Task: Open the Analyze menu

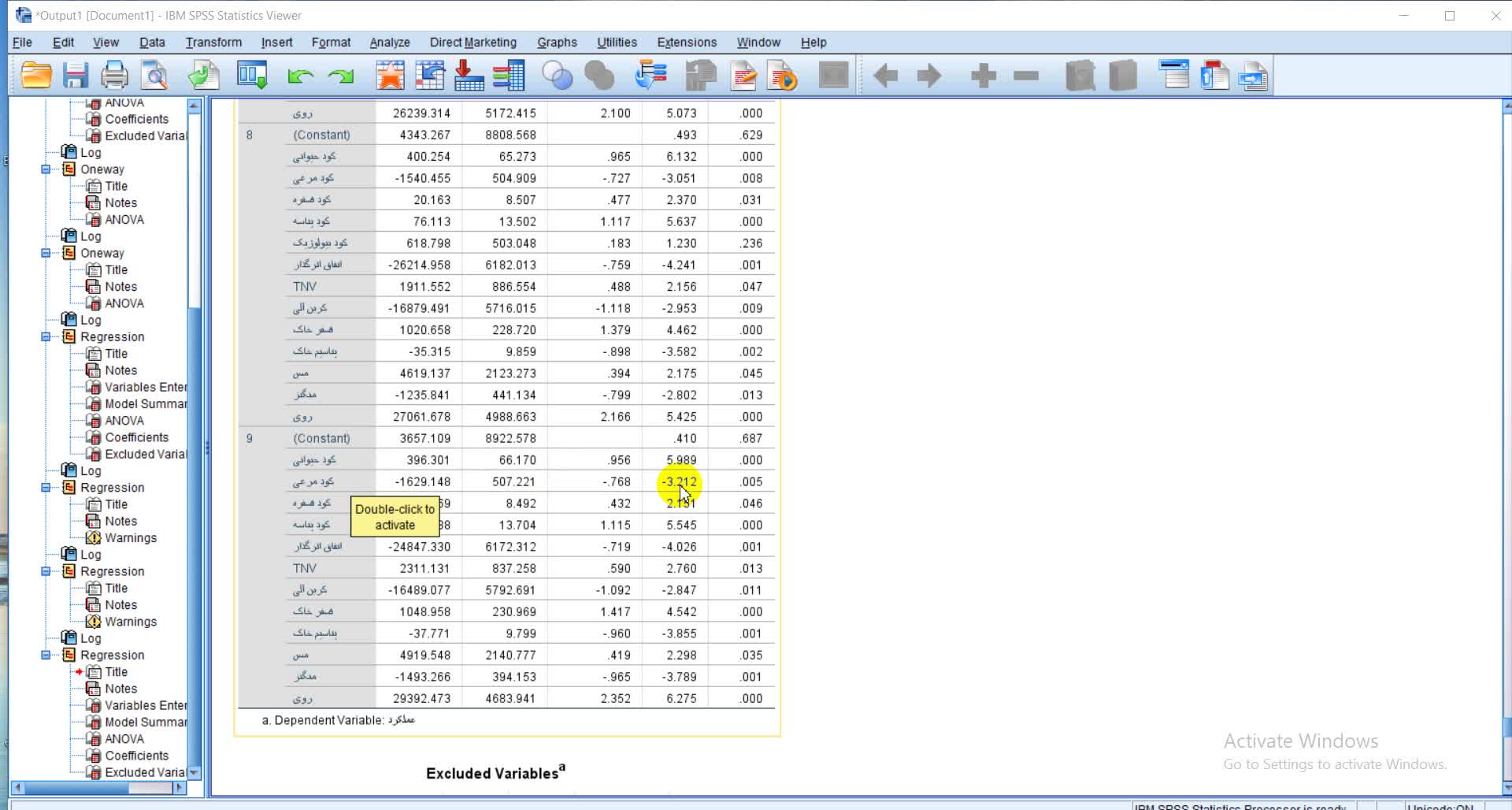Action: tap(389, 43)
